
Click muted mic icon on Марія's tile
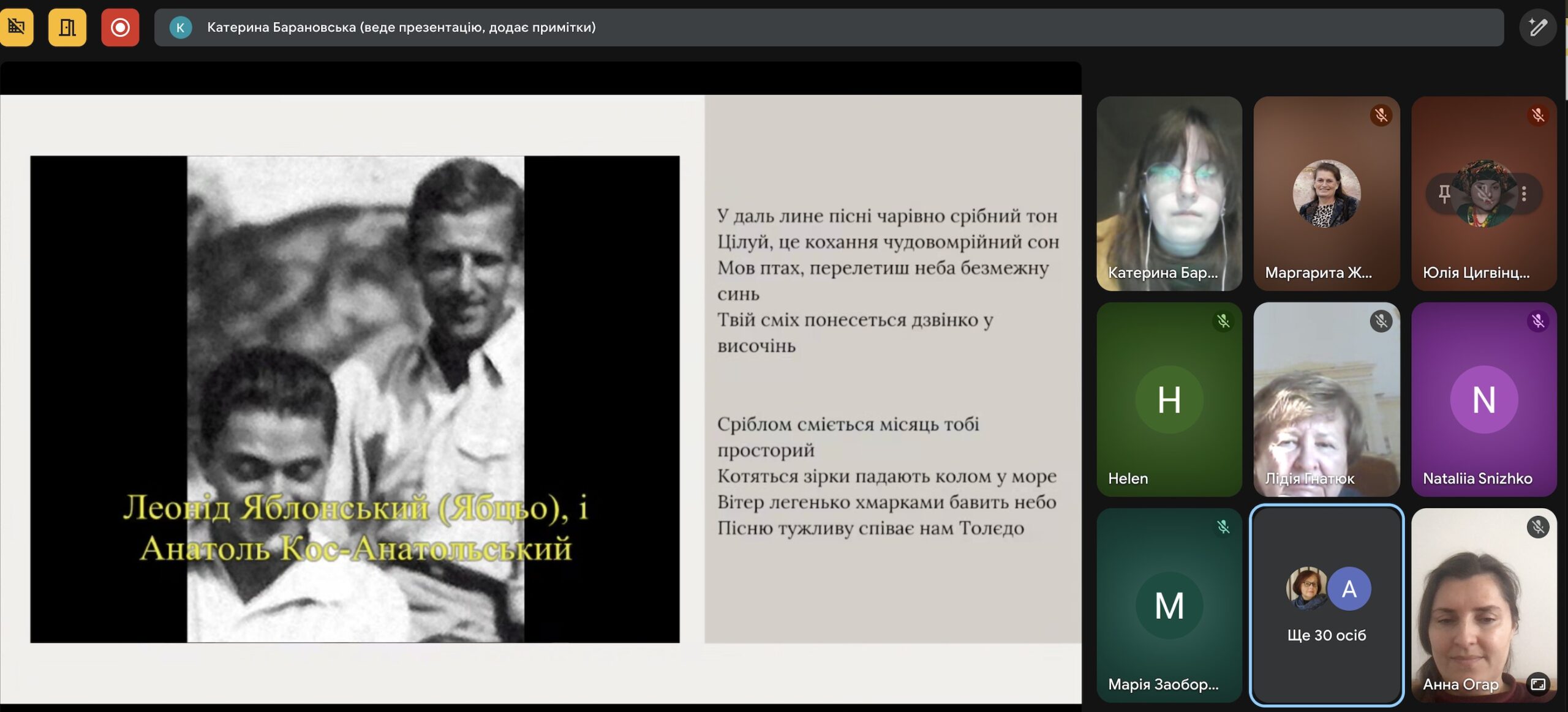click(x=1223, y=527)
